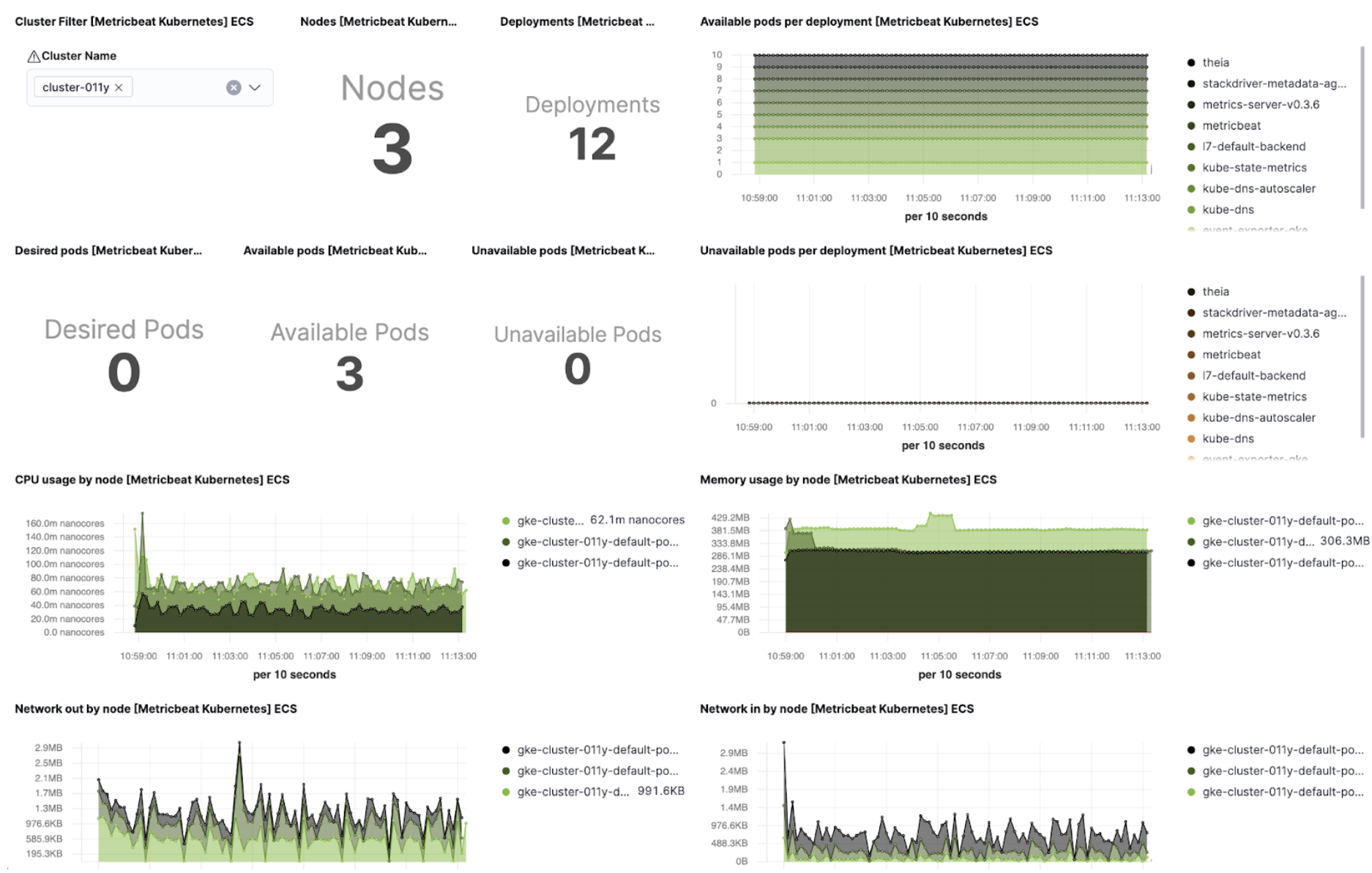Click the cluster-011y badge to edit the filter
This screenshot has width=1372, height=873.
[x=75, y=86]
